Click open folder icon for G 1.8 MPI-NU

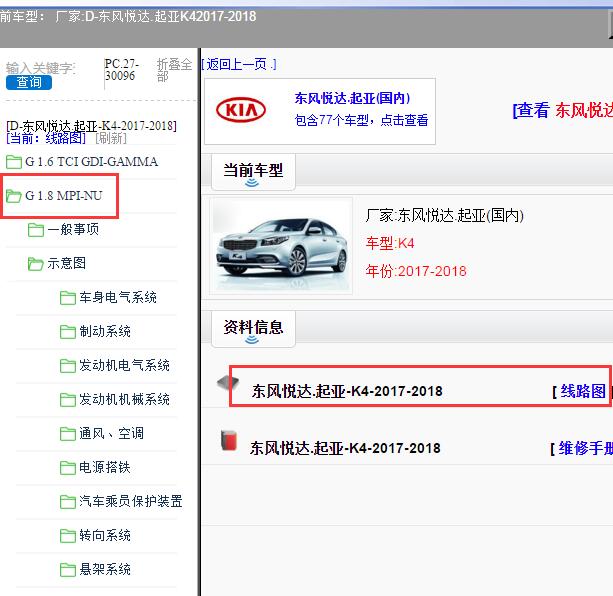(14, 195)
